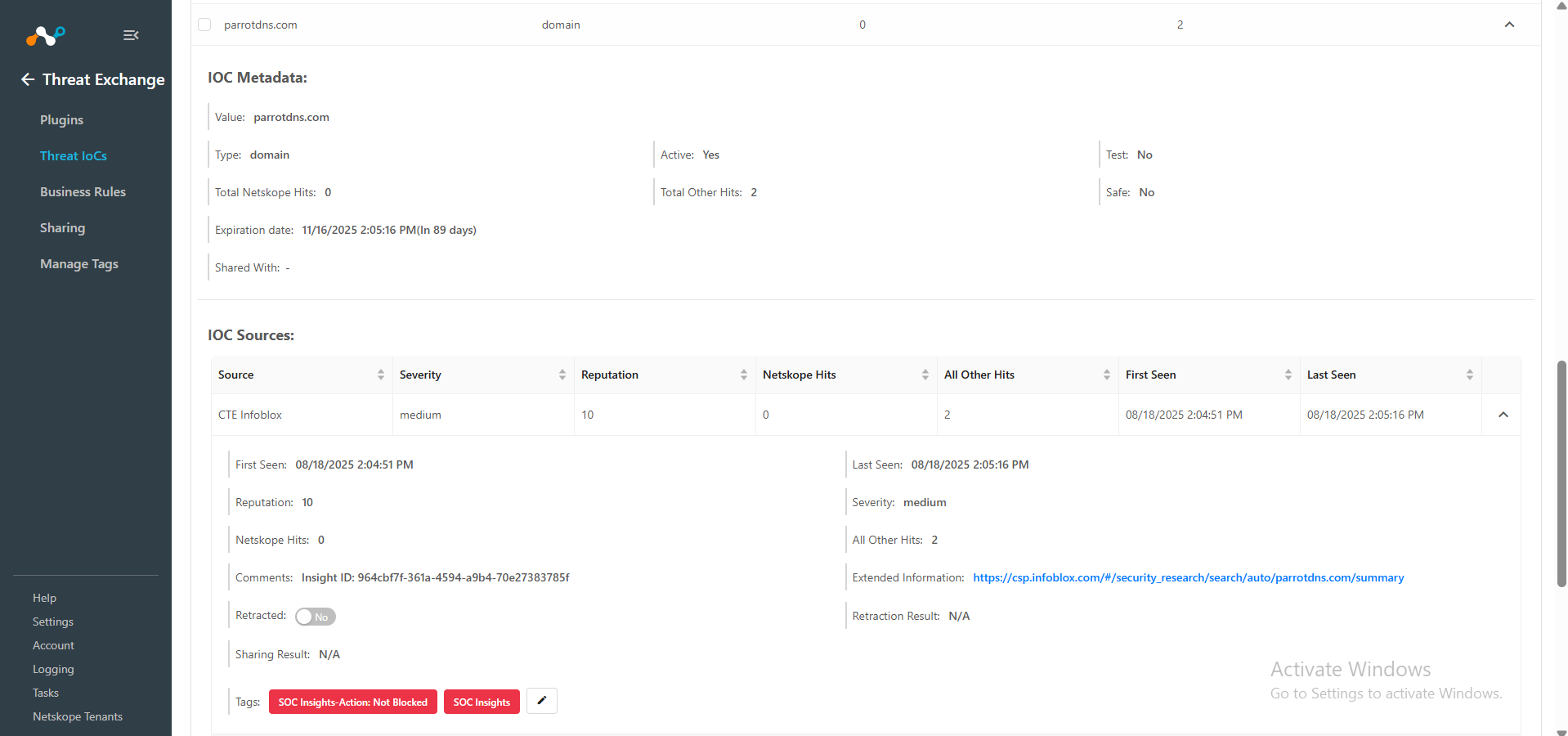Viewport: 1568px width, 736px height.
Task: Click the Threat Exchange heading
Action: click(x=104, y=79)
